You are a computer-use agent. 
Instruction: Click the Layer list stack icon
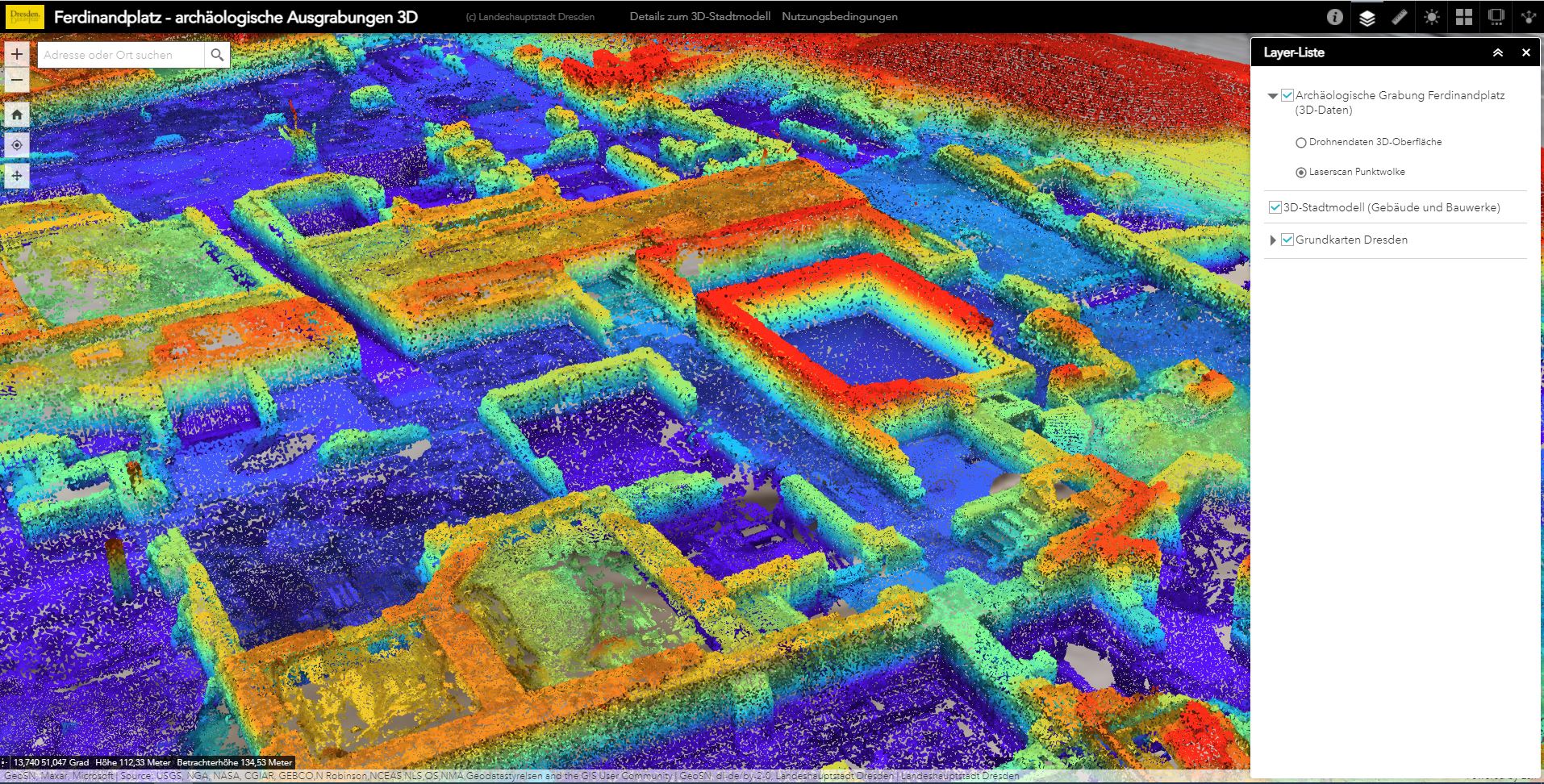(x=1367, y=17)
